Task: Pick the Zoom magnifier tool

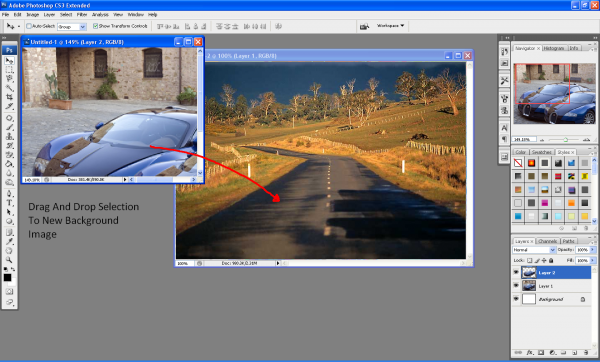Action: pos(9,260)
